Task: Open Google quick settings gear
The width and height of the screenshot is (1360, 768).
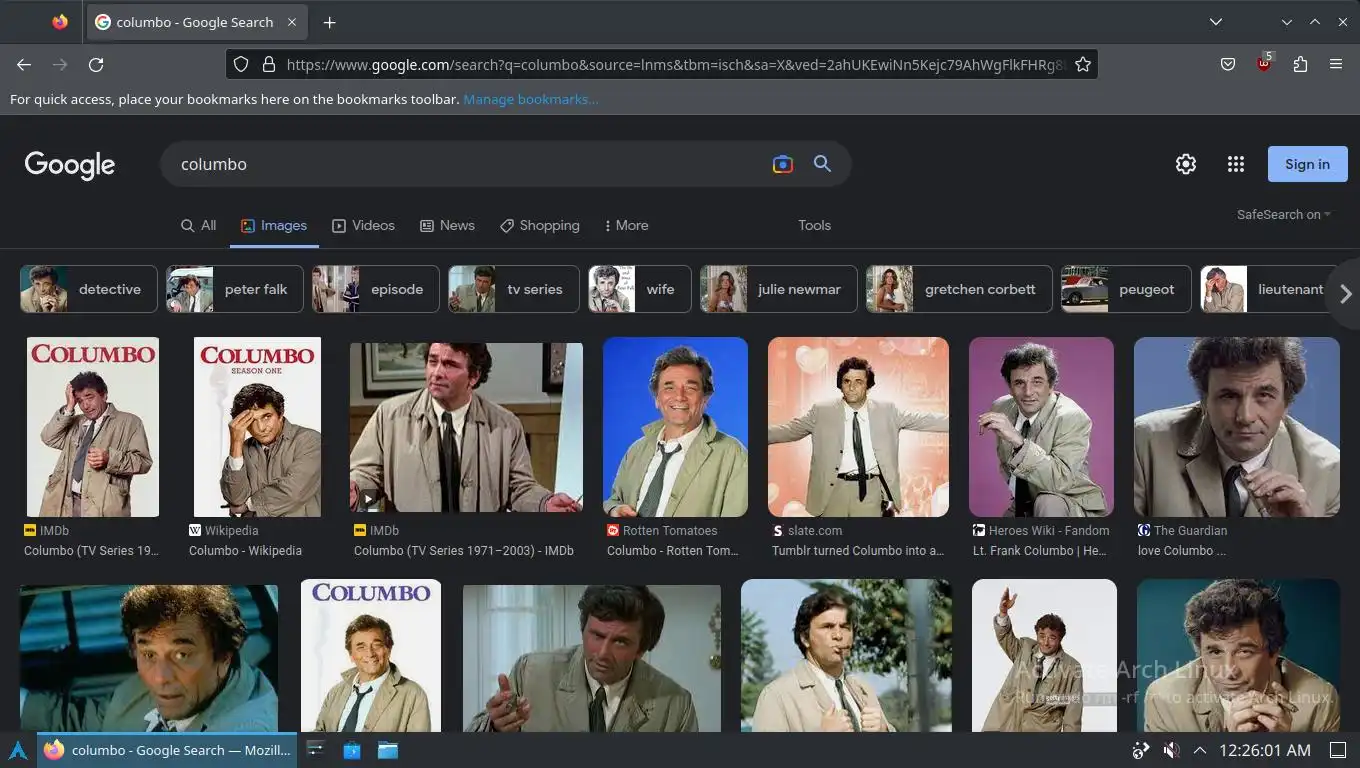Action: (x=1186, y=164)
